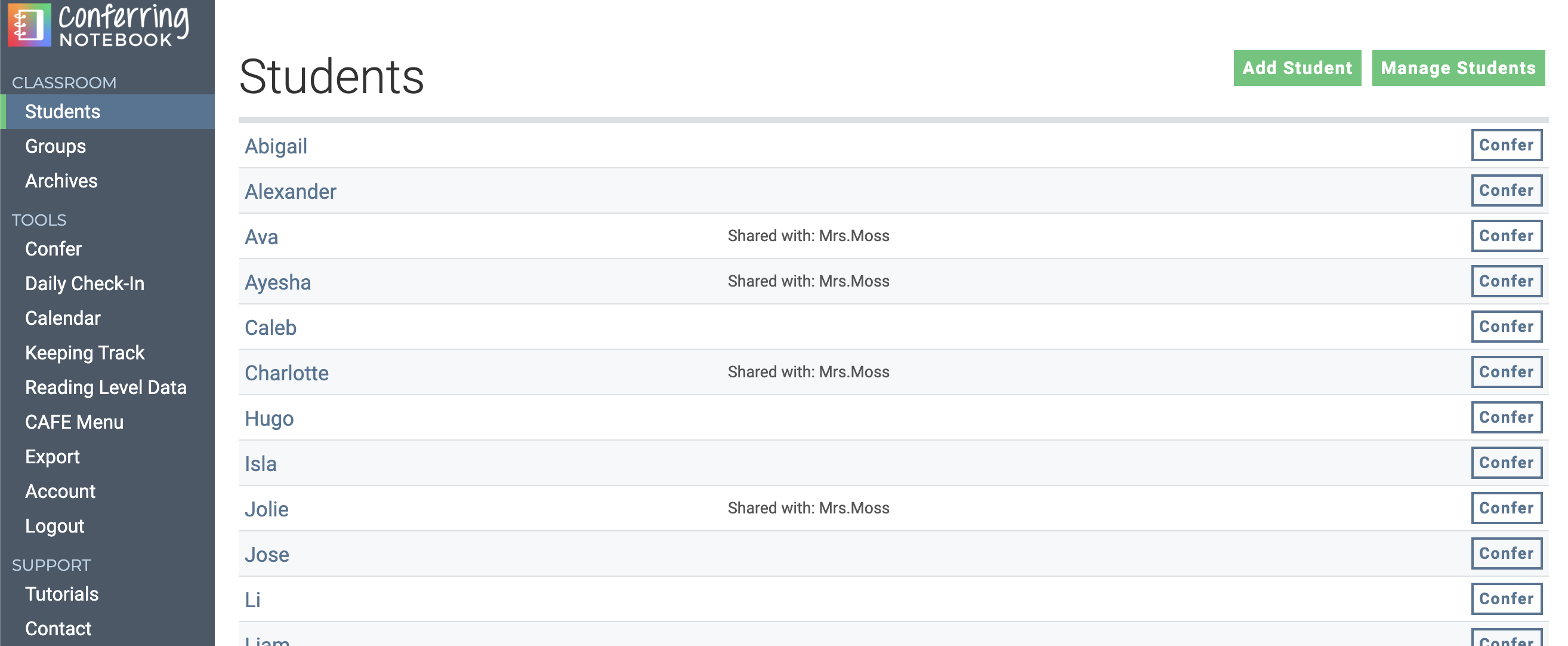1568x646 pixels.
Task: Open Account settings
Action: (x=60, y=490)
